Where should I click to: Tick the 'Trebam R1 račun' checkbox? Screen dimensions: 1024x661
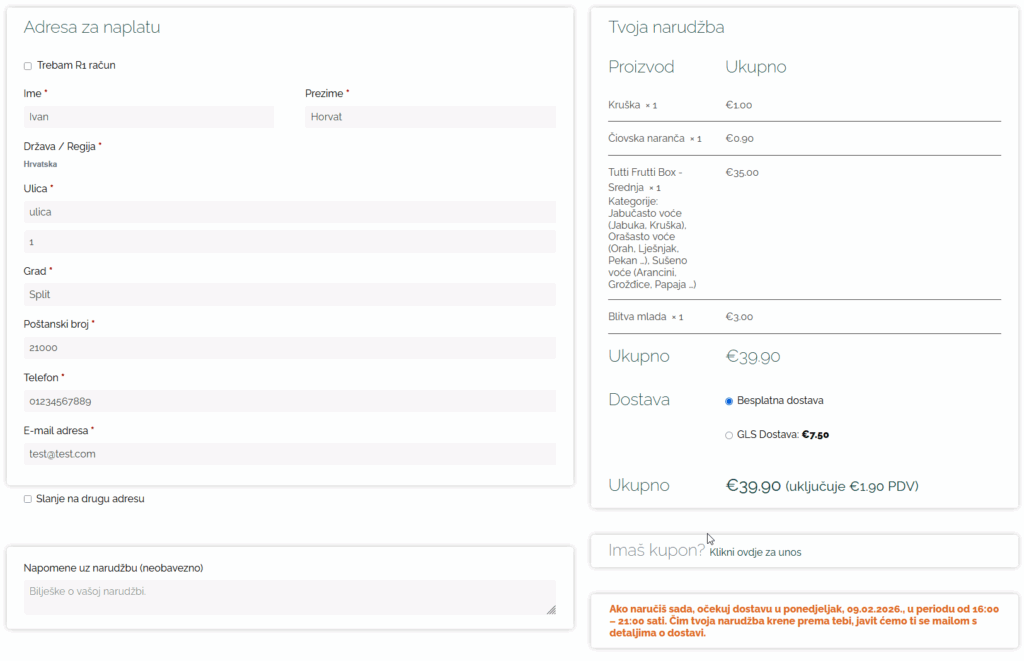tap(28, 66)
